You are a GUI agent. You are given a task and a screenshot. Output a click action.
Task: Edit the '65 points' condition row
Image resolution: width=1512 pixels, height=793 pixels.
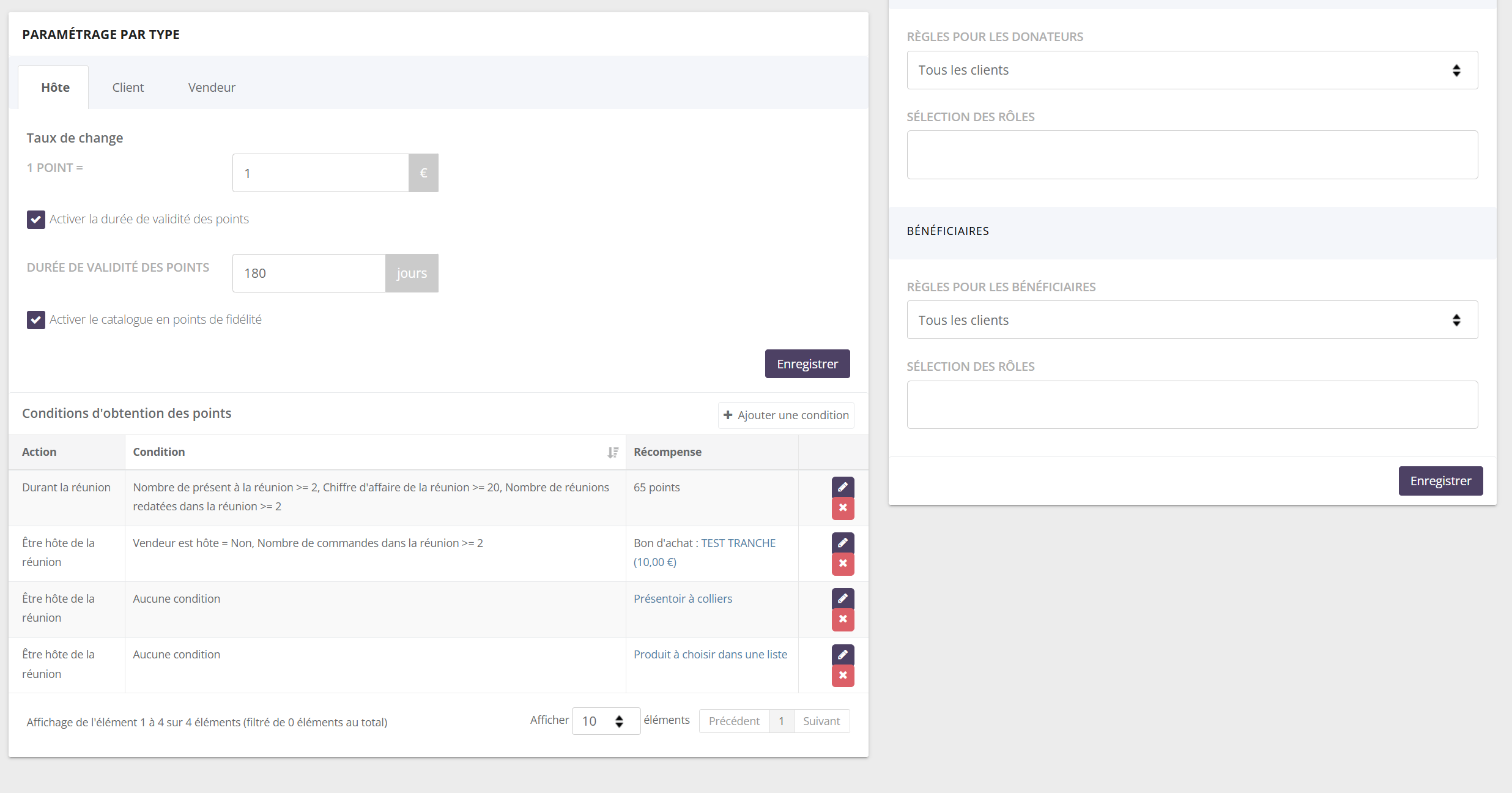pos(842,487)
